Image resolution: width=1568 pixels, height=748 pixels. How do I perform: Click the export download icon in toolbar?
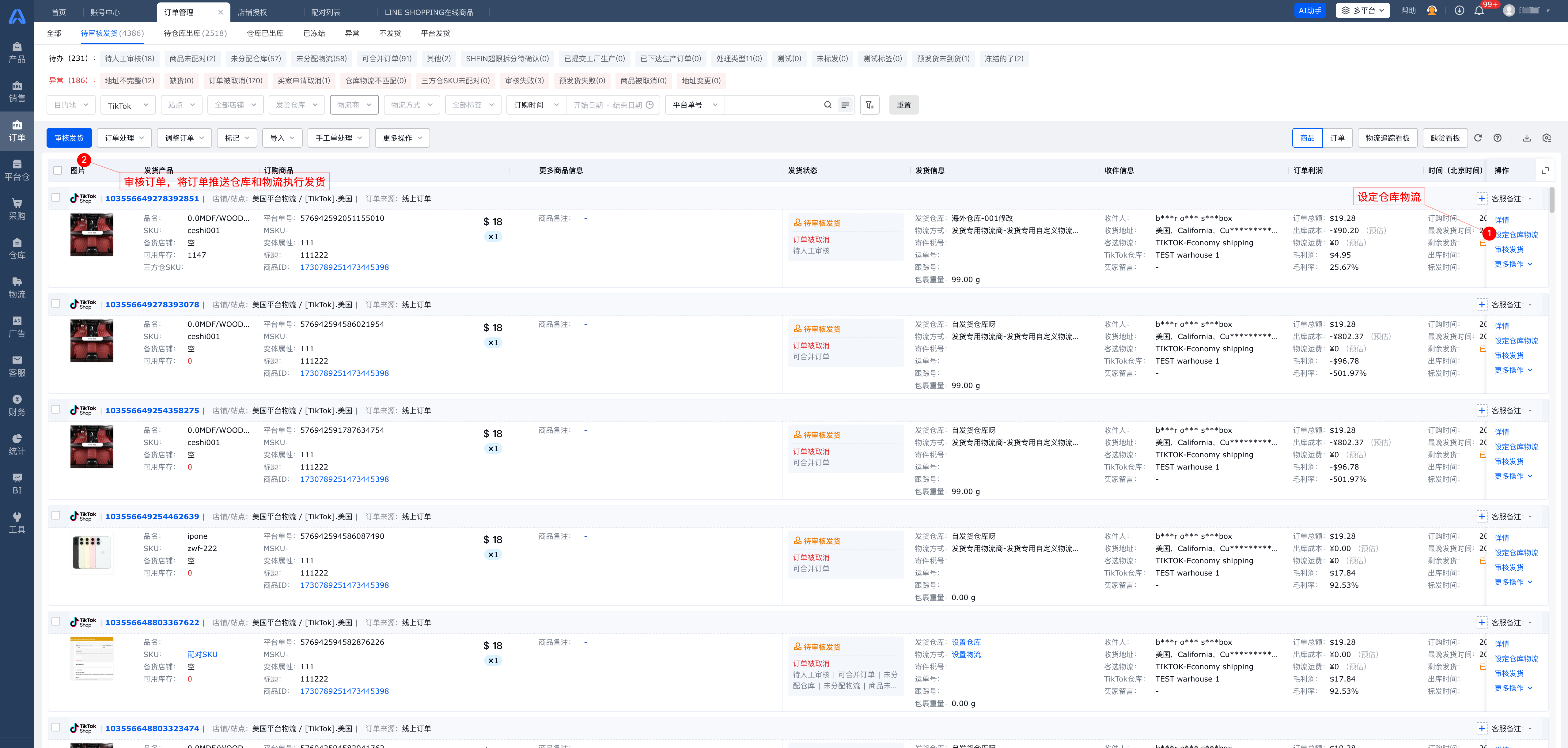[x=1527, y=138]
